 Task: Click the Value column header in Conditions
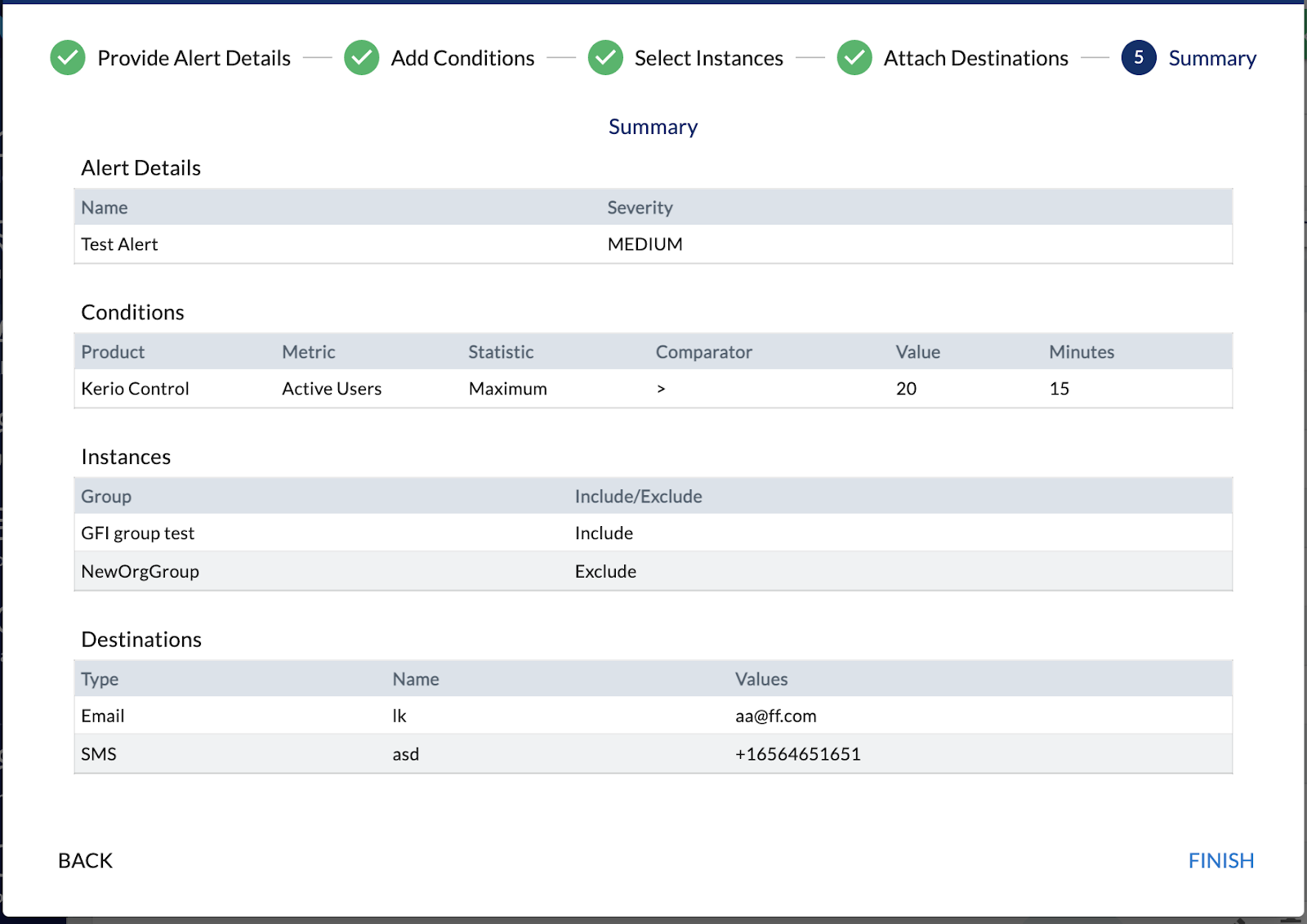click(917, 352)
